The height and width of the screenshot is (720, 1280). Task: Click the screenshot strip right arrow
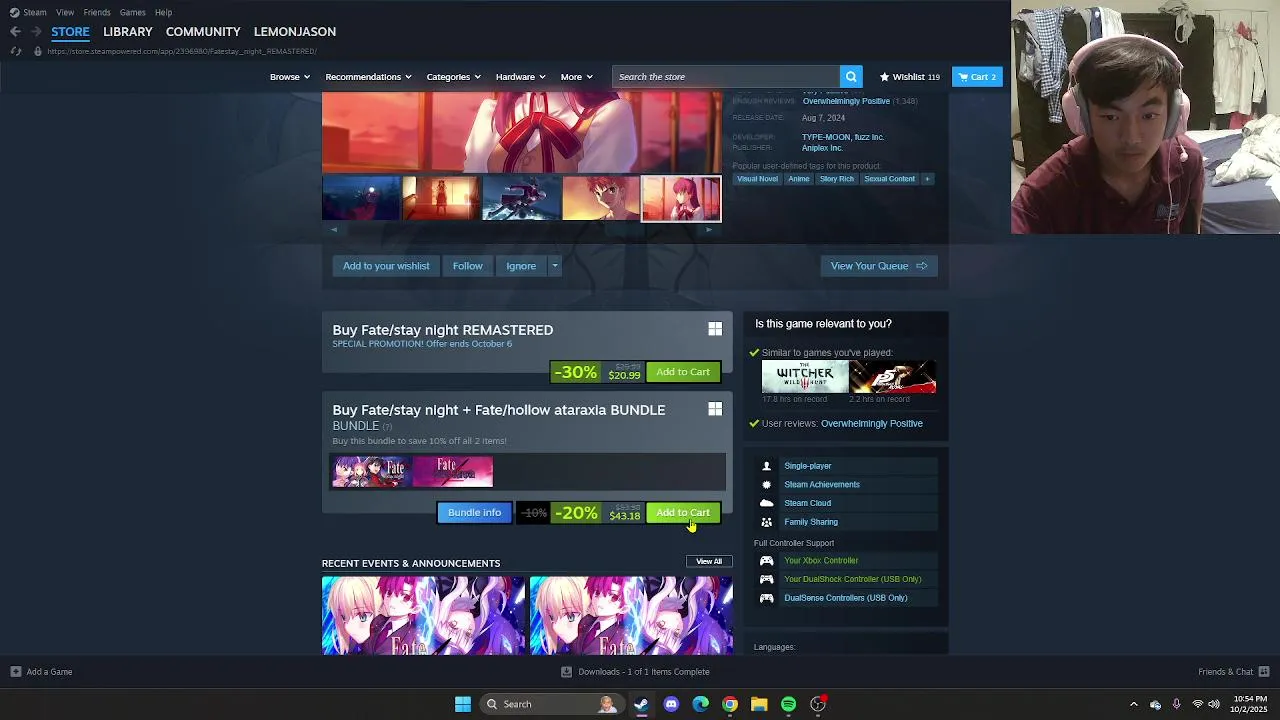point(709,230)
